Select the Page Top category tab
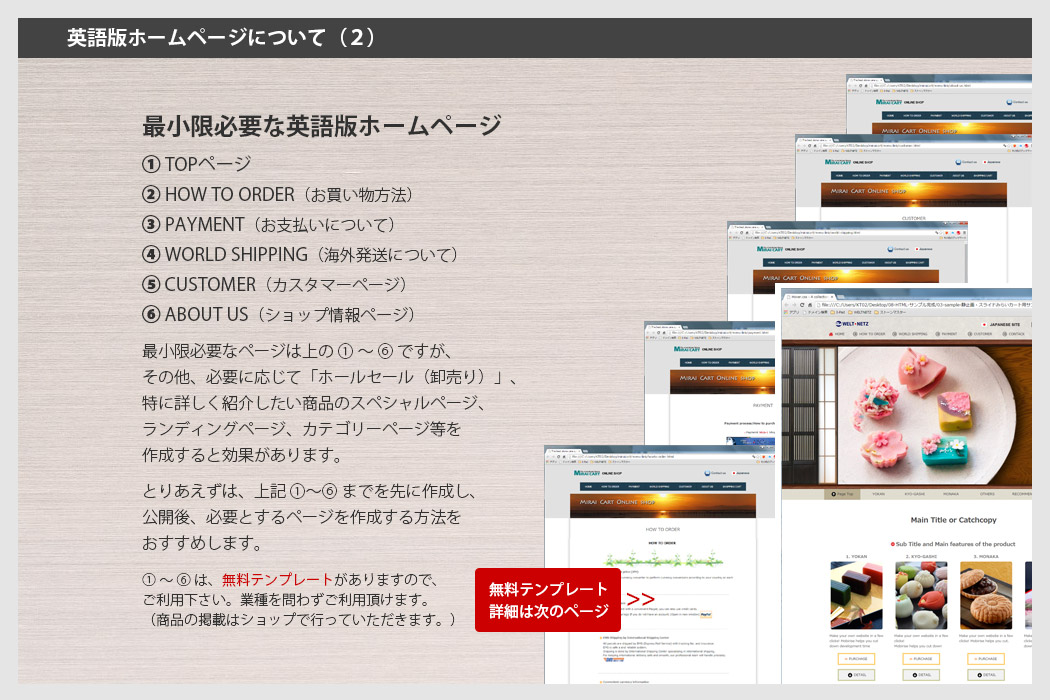1050x700 pixels. 842,494
